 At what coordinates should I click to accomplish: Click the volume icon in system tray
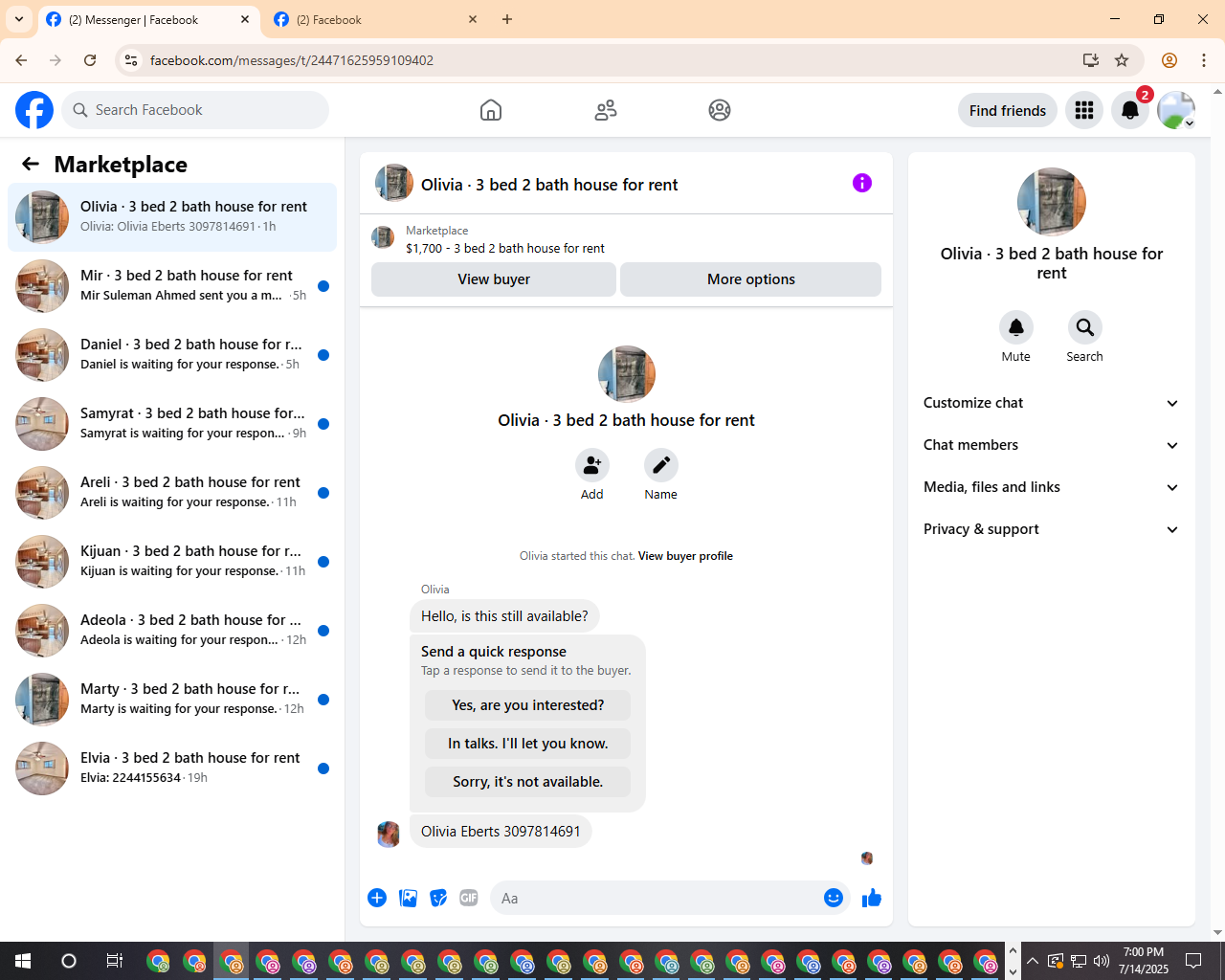coord(1102,961)
